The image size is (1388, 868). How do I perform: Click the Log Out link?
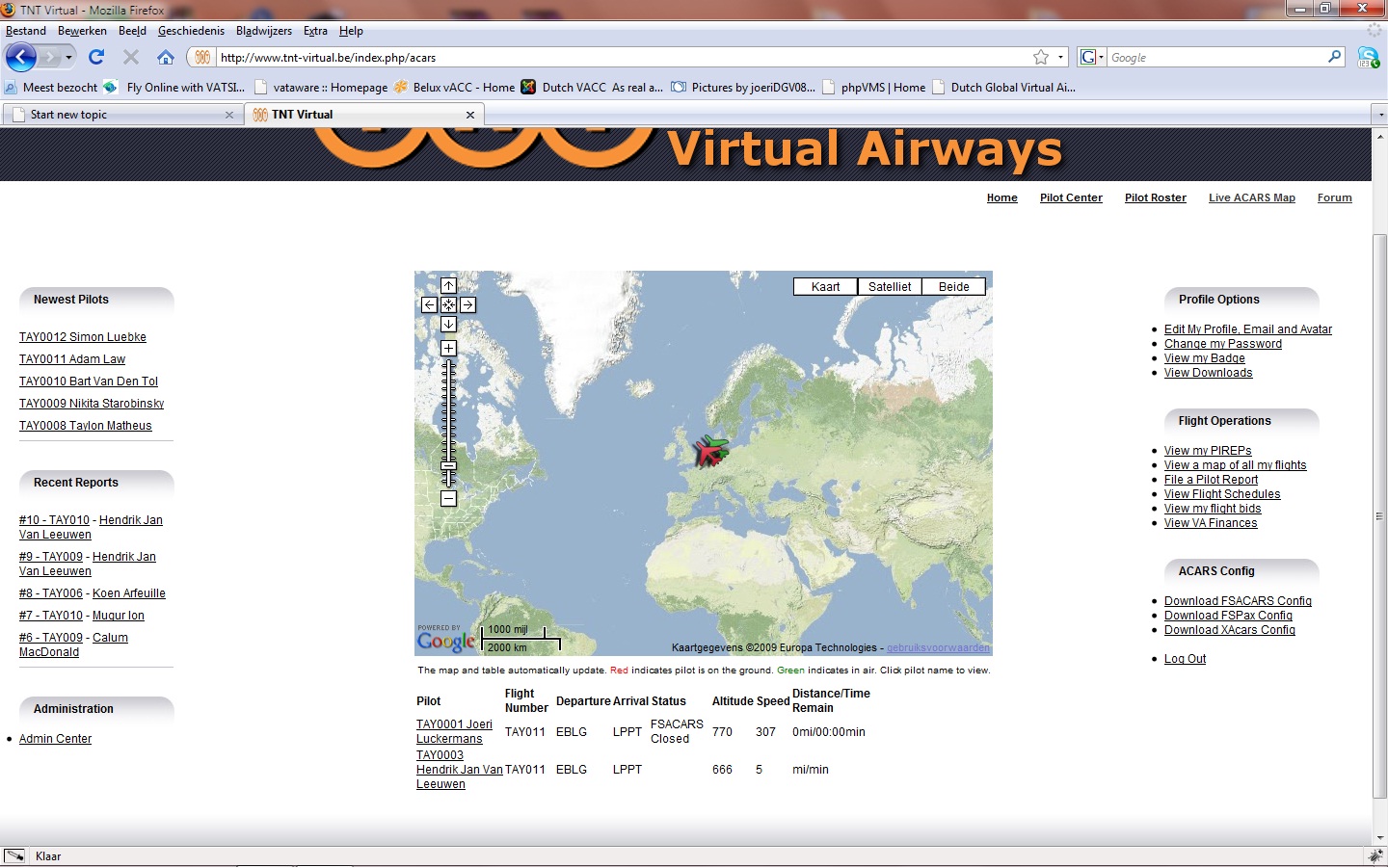click(x=1185, y=659)
